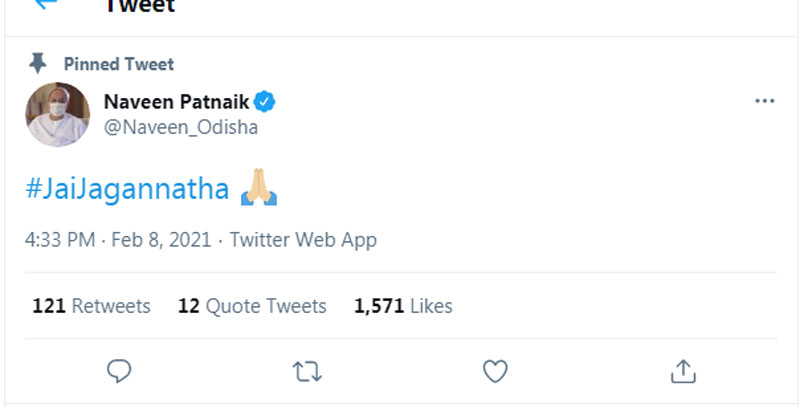Open the three-dot more options menu
Viewport: 800px width, 407px height.
764,102
